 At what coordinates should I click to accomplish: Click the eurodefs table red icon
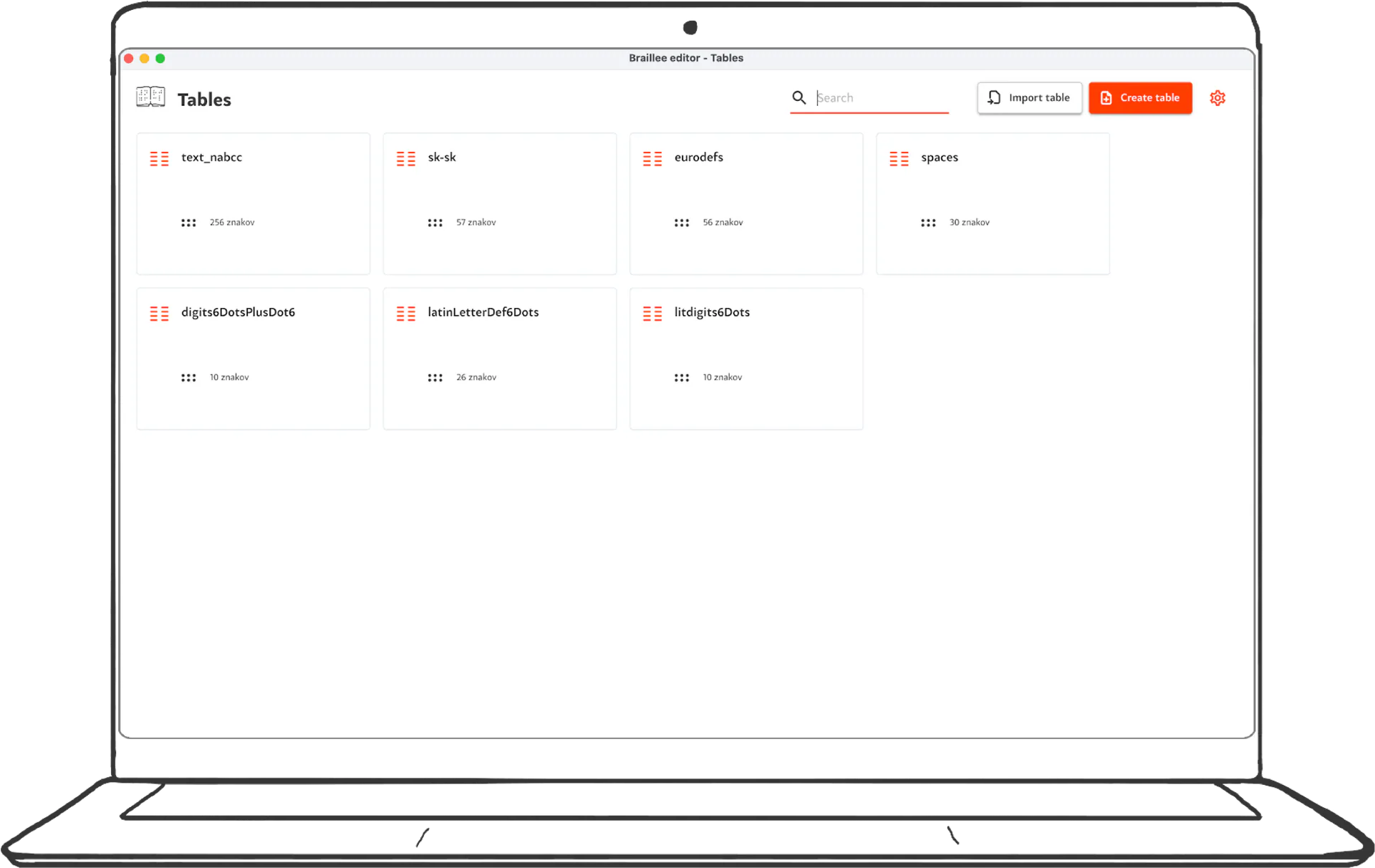tap(652, 158)
